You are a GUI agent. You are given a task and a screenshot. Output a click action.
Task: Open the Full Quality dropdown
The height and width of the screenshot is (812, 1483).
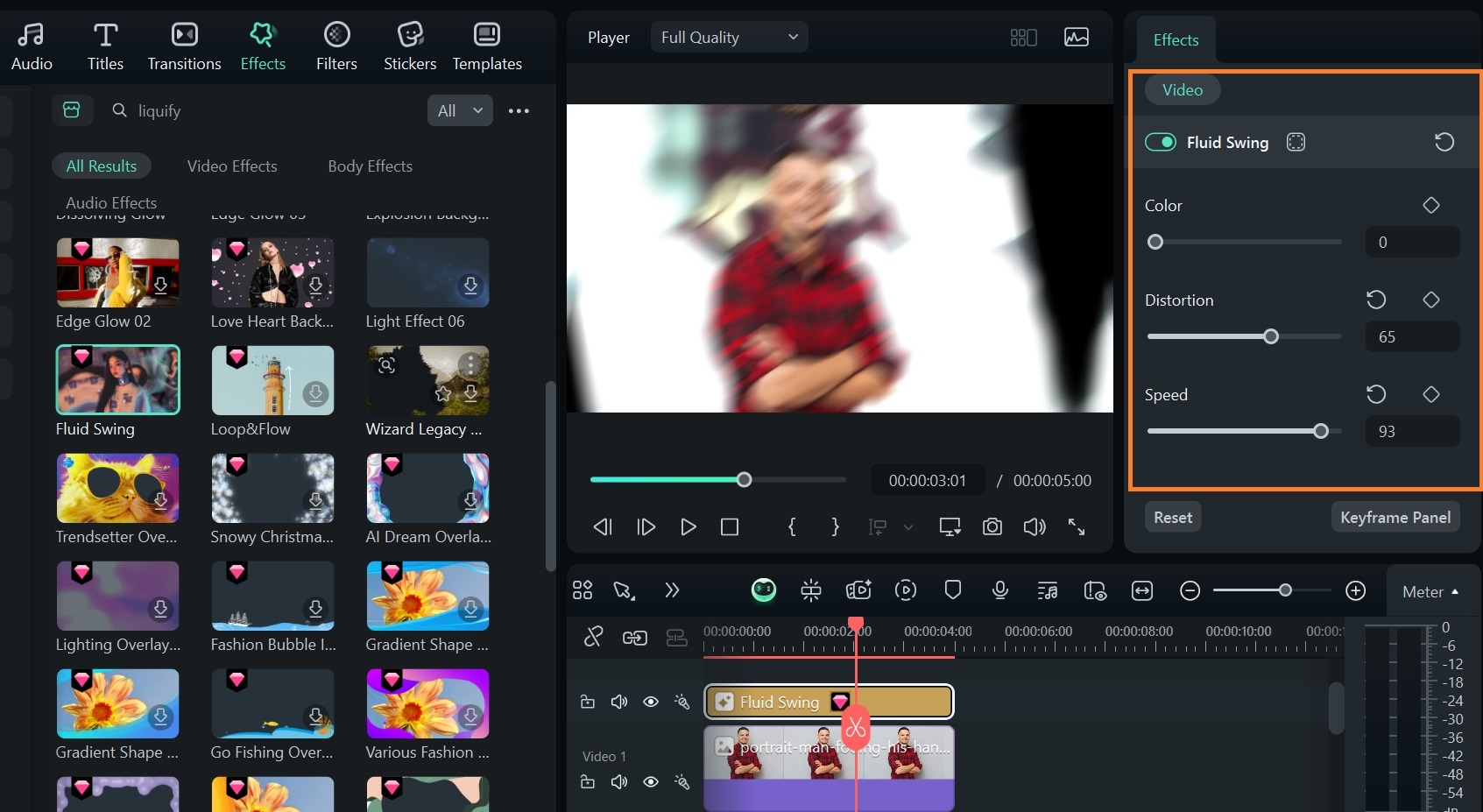tap(729, 37)
